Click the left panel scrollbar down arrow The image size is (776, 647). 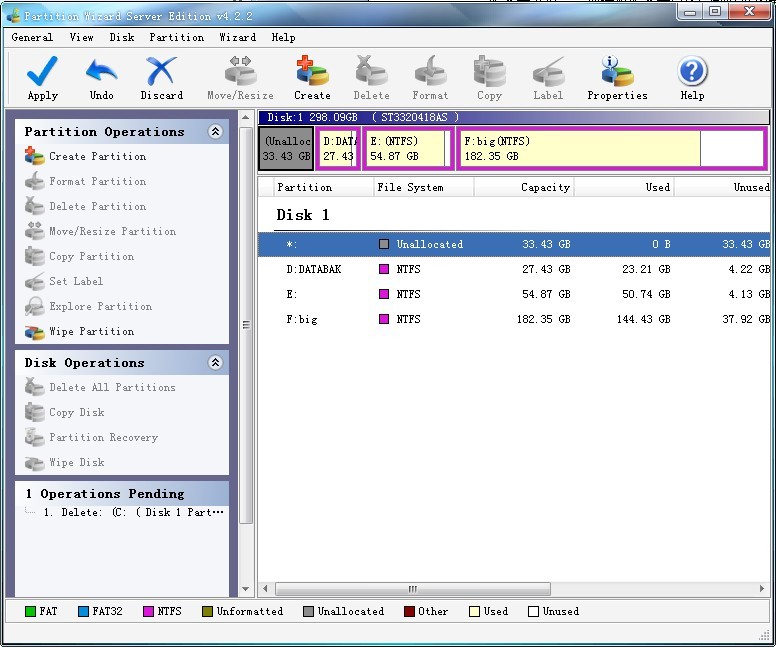(245, 589)
